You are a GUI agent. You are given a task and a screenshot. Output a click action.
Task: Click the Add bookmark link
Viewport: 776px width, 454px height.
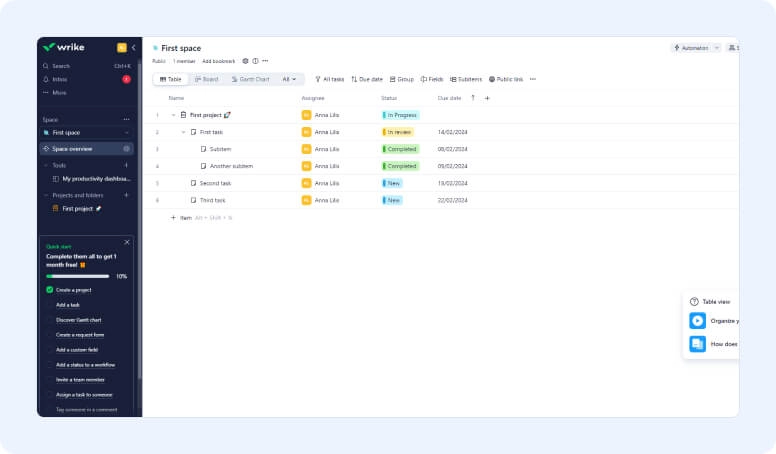tap(218, 61)
